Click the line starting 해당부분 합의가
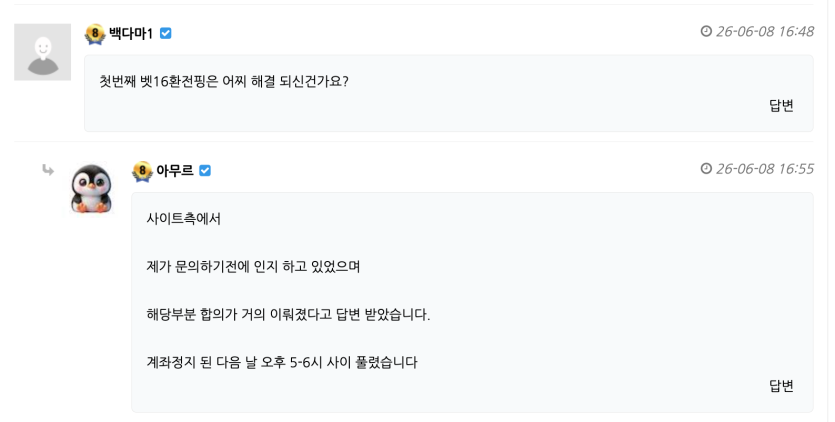This screenshot has height=422, width=835. click(288, 314)
